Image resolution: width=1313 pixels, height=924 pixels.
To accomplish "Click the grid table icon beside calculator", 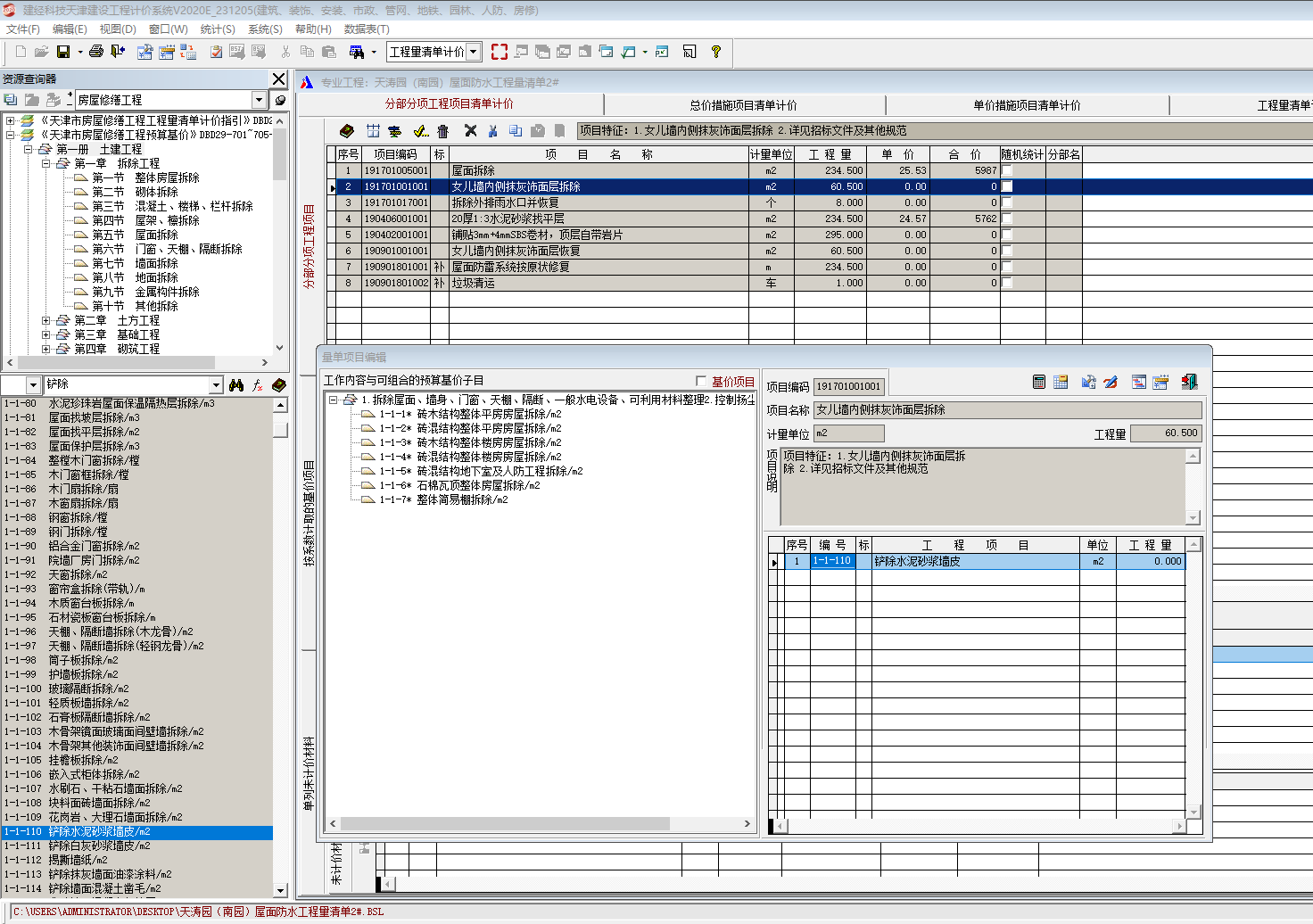I will 1061,382.
